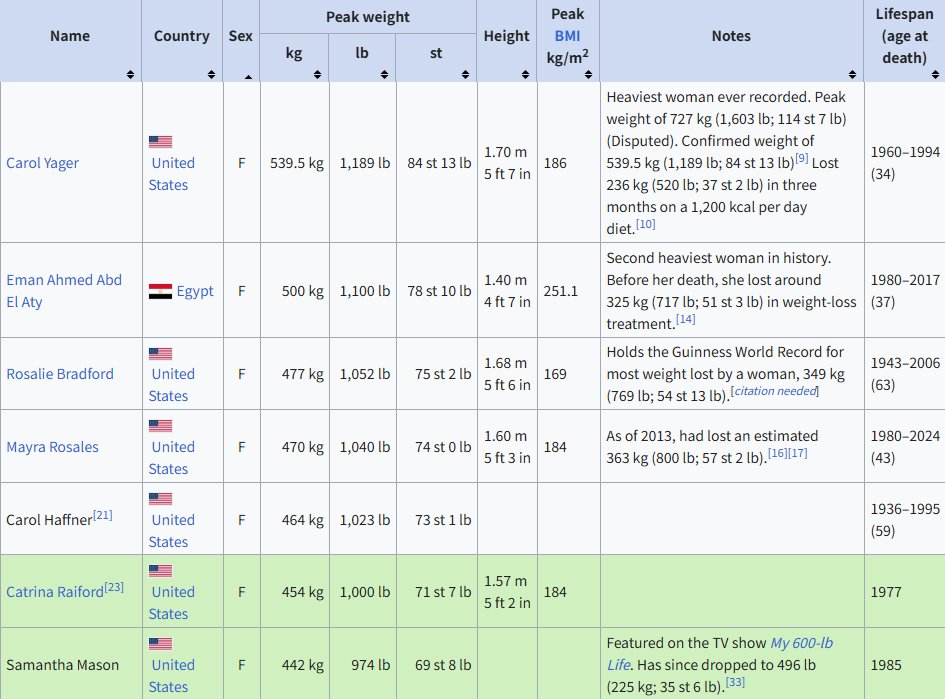Screen dimensions: 945x699
Task: Follow citation [10] in Carol Yager notes
Action: pyautogui.click(x=645, y=224)
